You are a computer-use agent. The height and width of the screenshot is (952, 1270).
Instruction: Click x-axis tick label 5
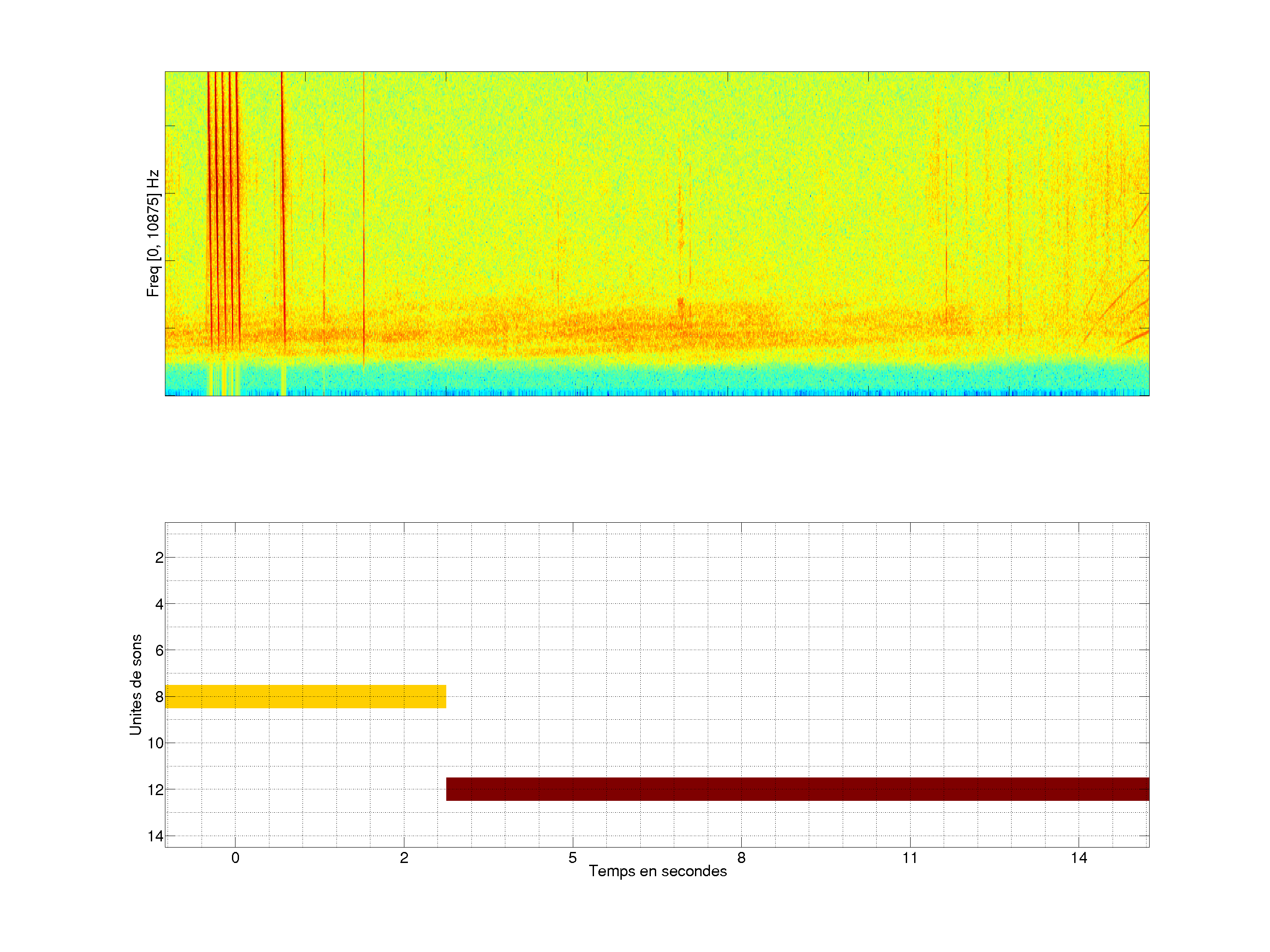(x=572, y=858)
